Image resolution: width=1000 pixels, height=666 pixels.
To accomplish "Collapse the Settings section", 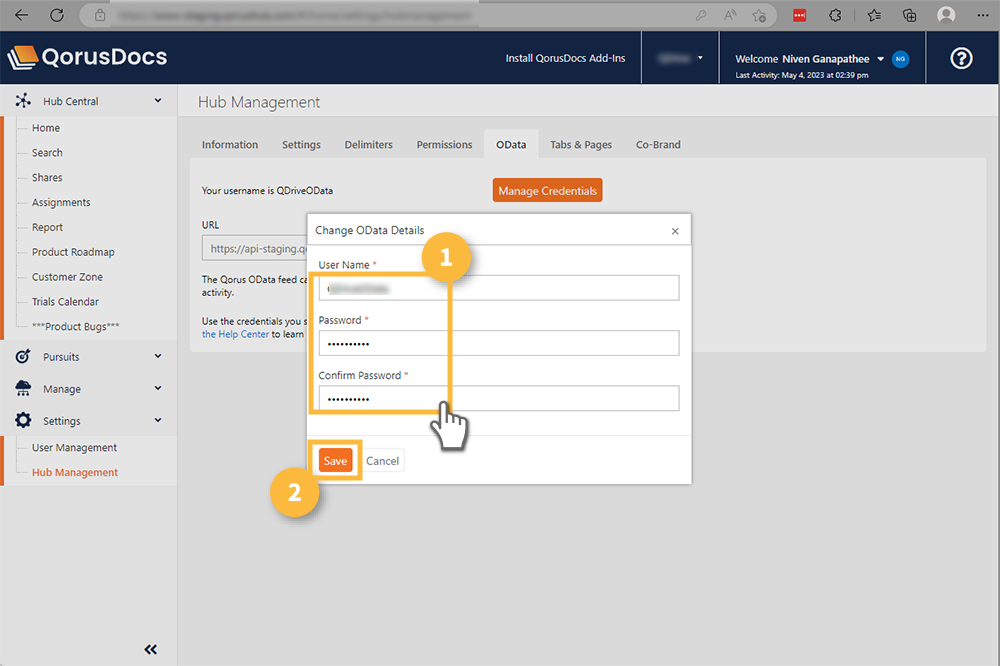I will 158,420.
